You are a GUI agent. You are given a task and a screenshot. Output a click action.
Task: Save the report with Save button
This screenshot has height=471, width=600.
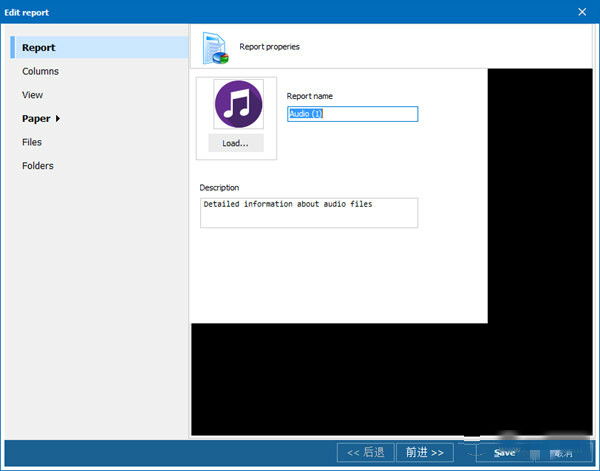(x=504, y=453)
